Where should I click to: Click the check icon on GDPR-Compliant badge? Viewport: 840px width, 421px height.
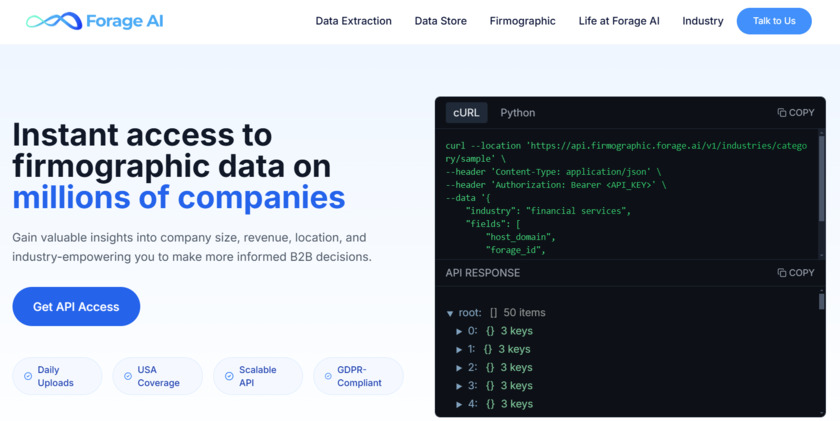(328, 376)
